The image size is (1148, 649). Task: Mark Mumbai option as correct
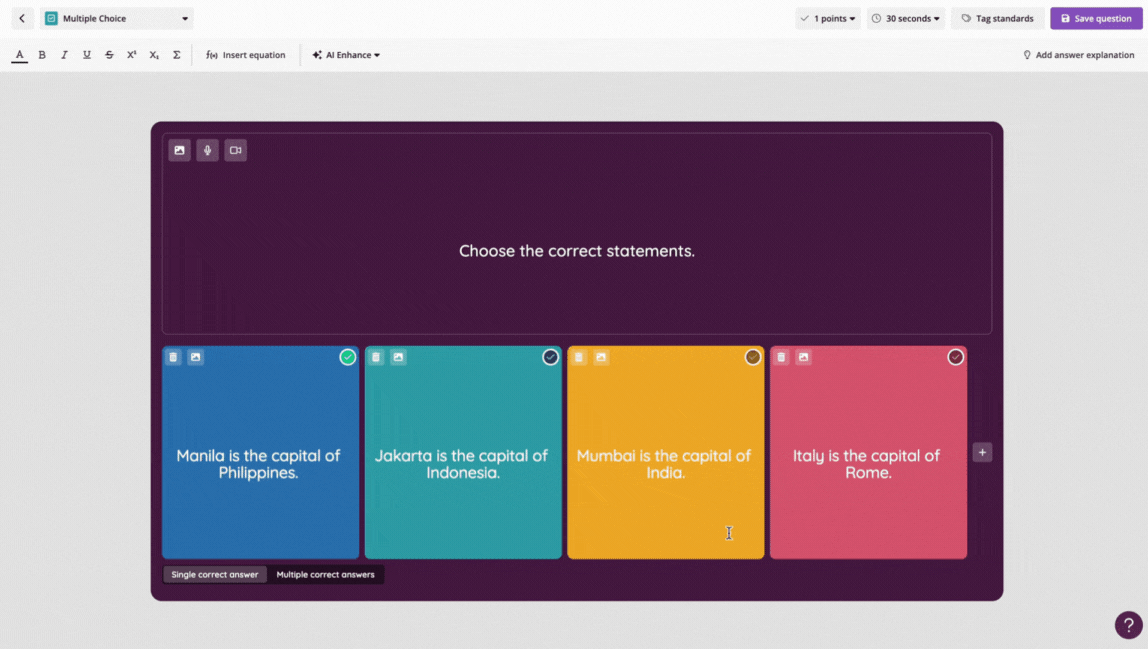coord(753,357)
